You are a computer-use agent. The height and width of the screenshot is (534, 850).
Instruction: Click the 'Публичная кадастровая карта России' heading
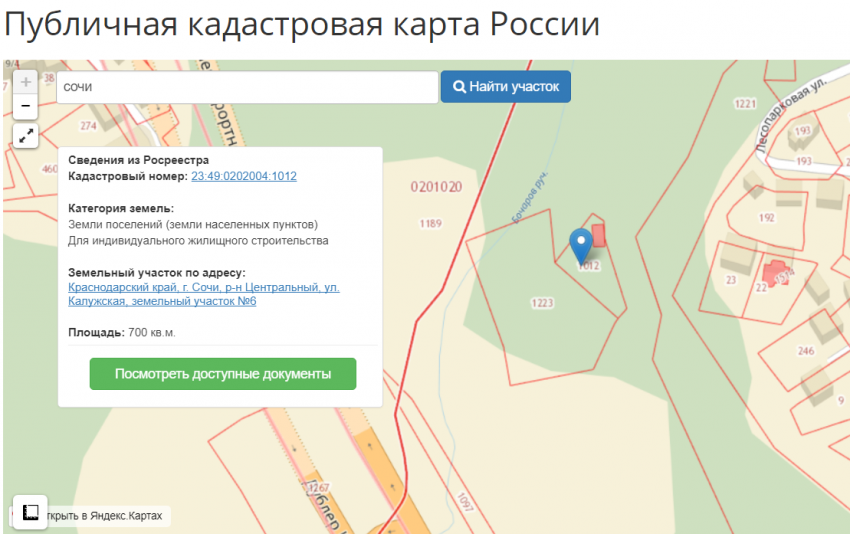click(302, 24)
